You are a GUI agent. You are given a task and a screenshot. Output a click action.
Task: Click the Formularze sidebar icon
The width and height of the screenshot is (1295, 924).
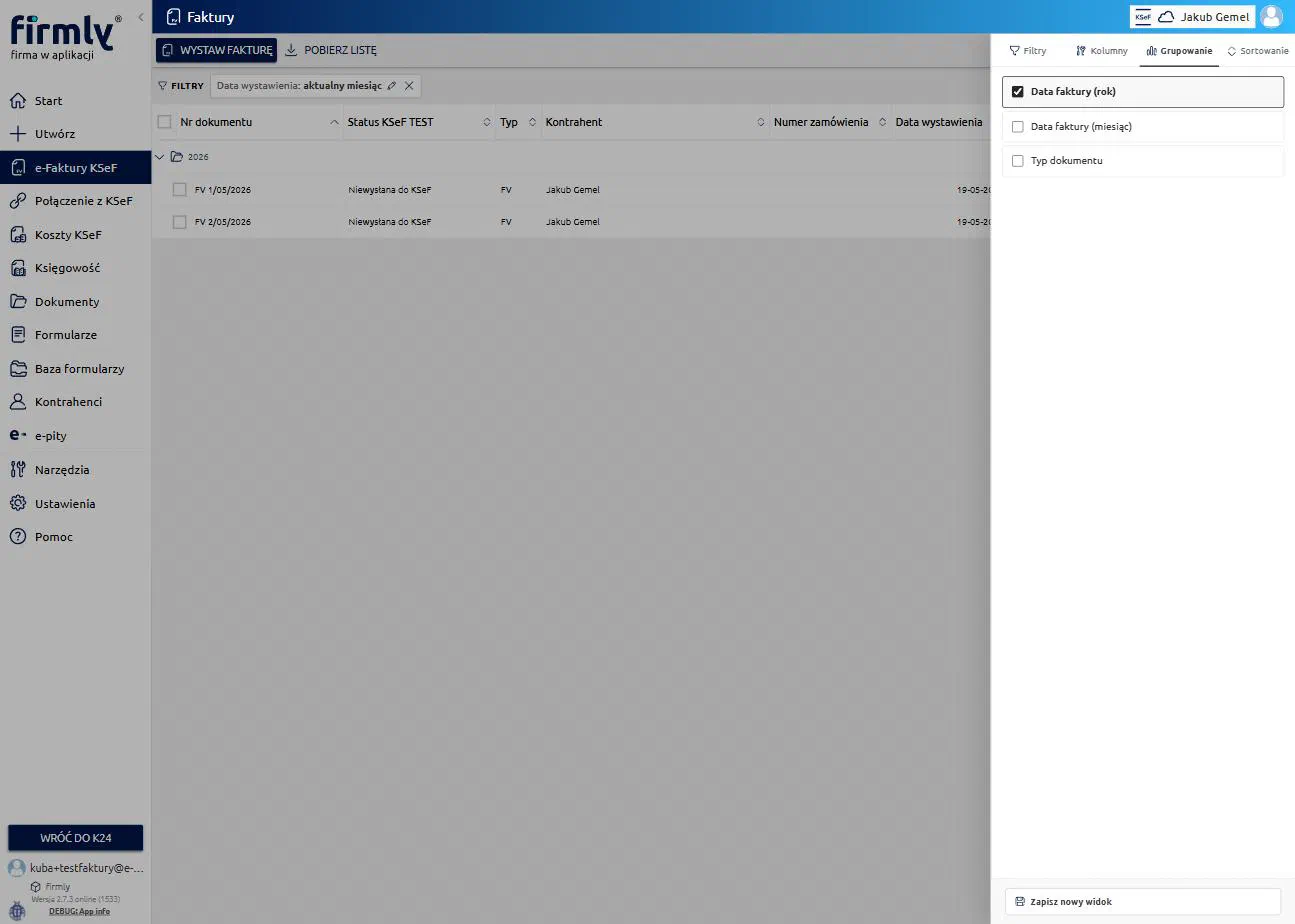point(17,335)
